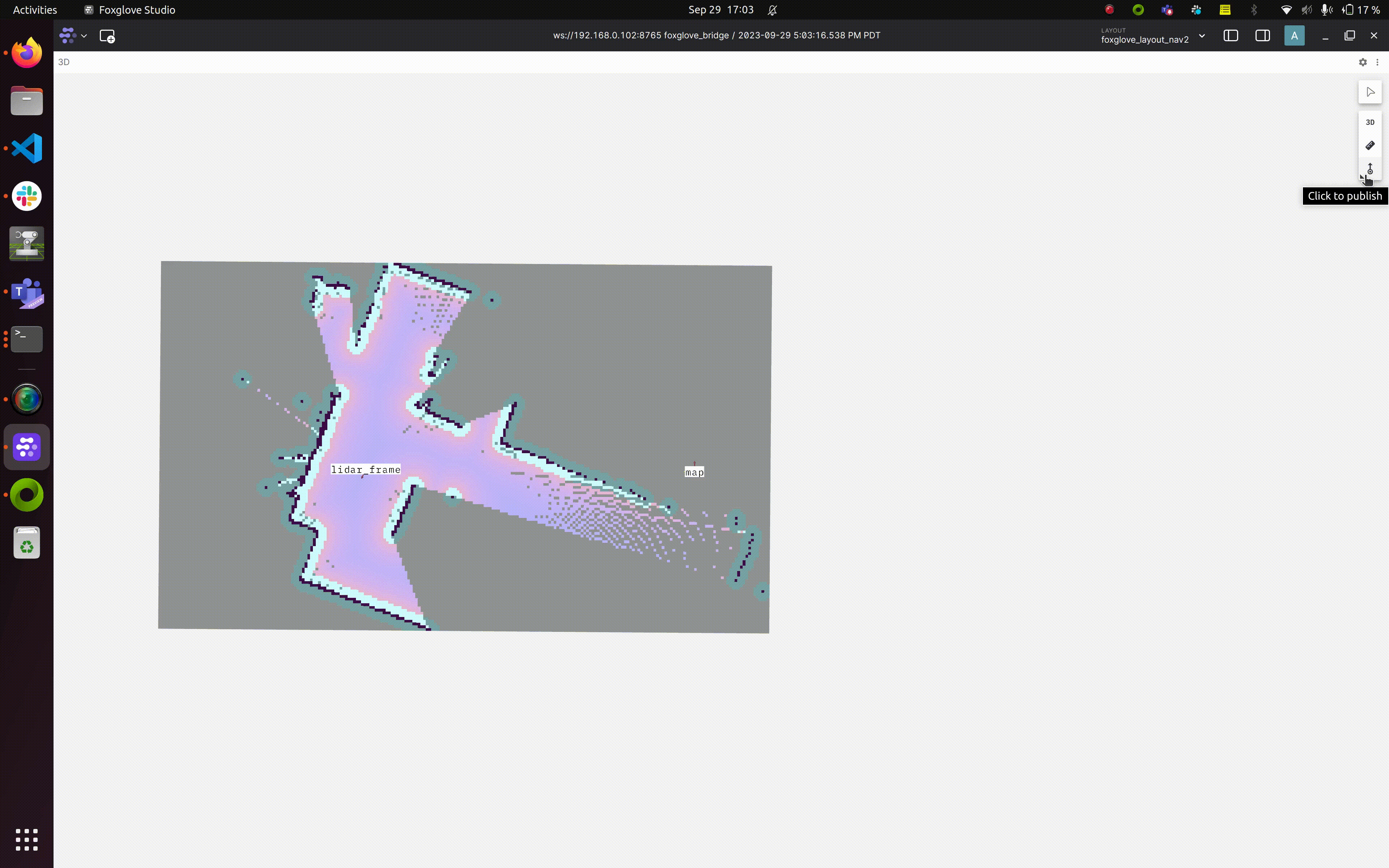Click the clock date and time
This screenshot has height=868, width=1389.
[720, 10]
